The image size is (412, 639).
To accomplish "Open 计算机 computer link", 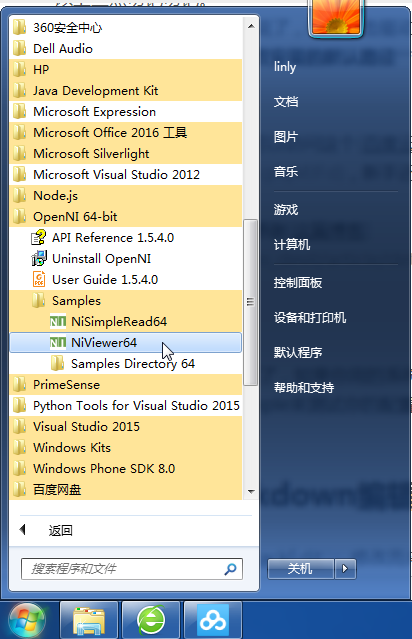I will click(292, 245).
